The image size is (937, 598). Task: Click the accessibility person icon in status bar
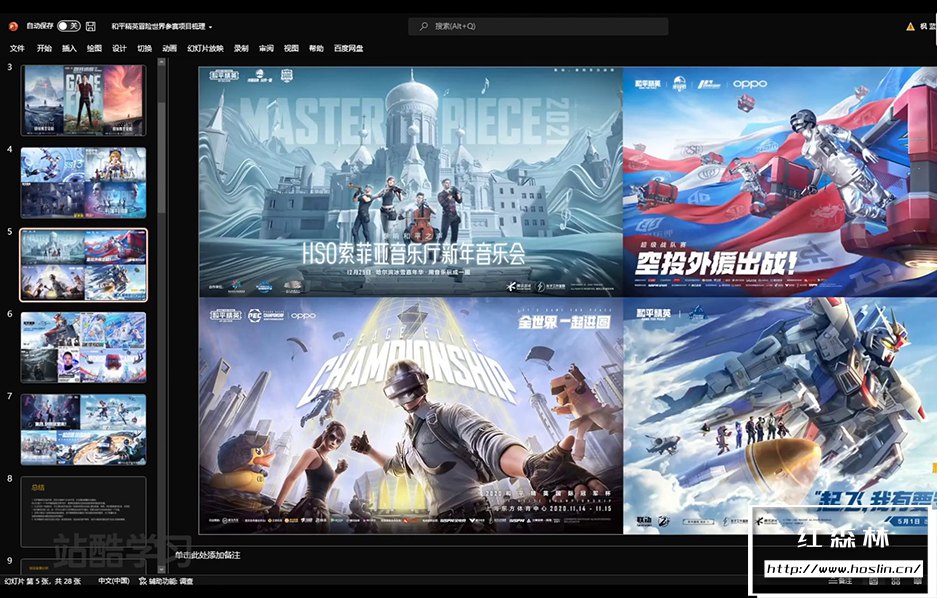142,581
